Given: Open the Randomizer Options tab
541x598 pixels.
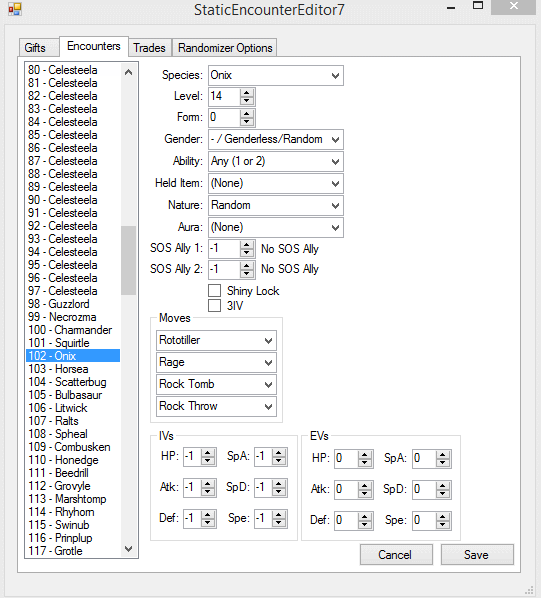Looking at the screenshot, I should click(225, 48).
